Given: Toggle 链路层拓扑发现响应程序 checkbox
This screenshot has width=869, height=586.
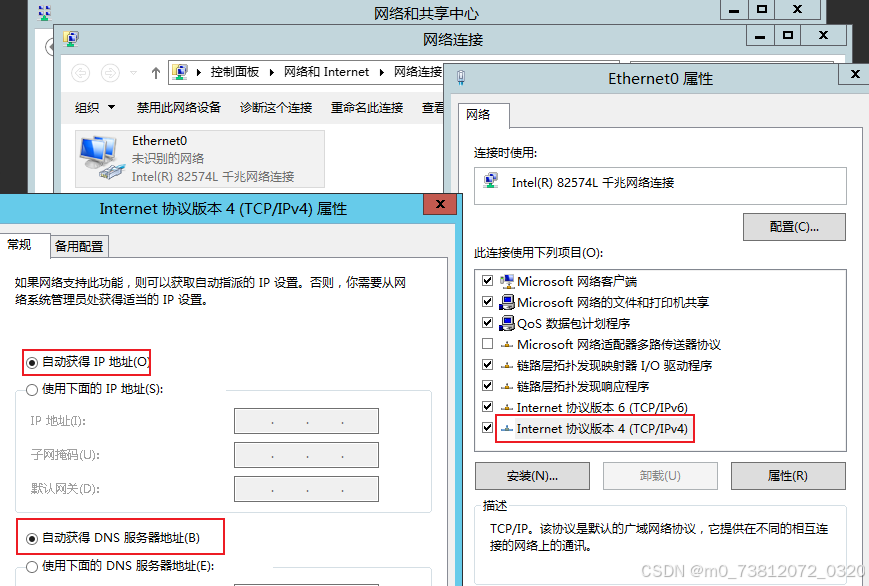Looking at the screenshot, I should coord(488,385).
